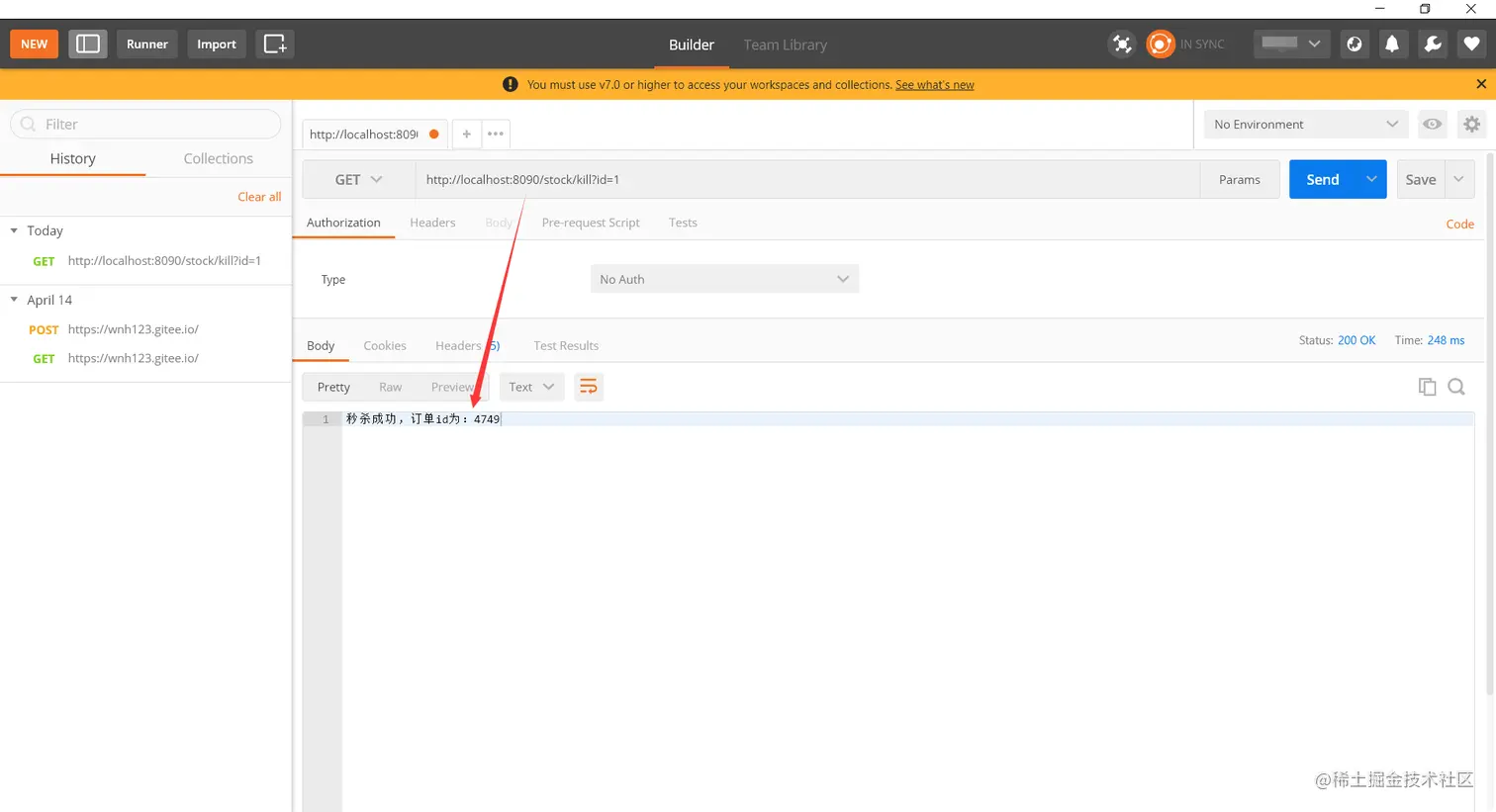Open the Send options dropdown arrow
Image resolution: width=1496 pixels, height=812 pixels.
point(1371,179)
